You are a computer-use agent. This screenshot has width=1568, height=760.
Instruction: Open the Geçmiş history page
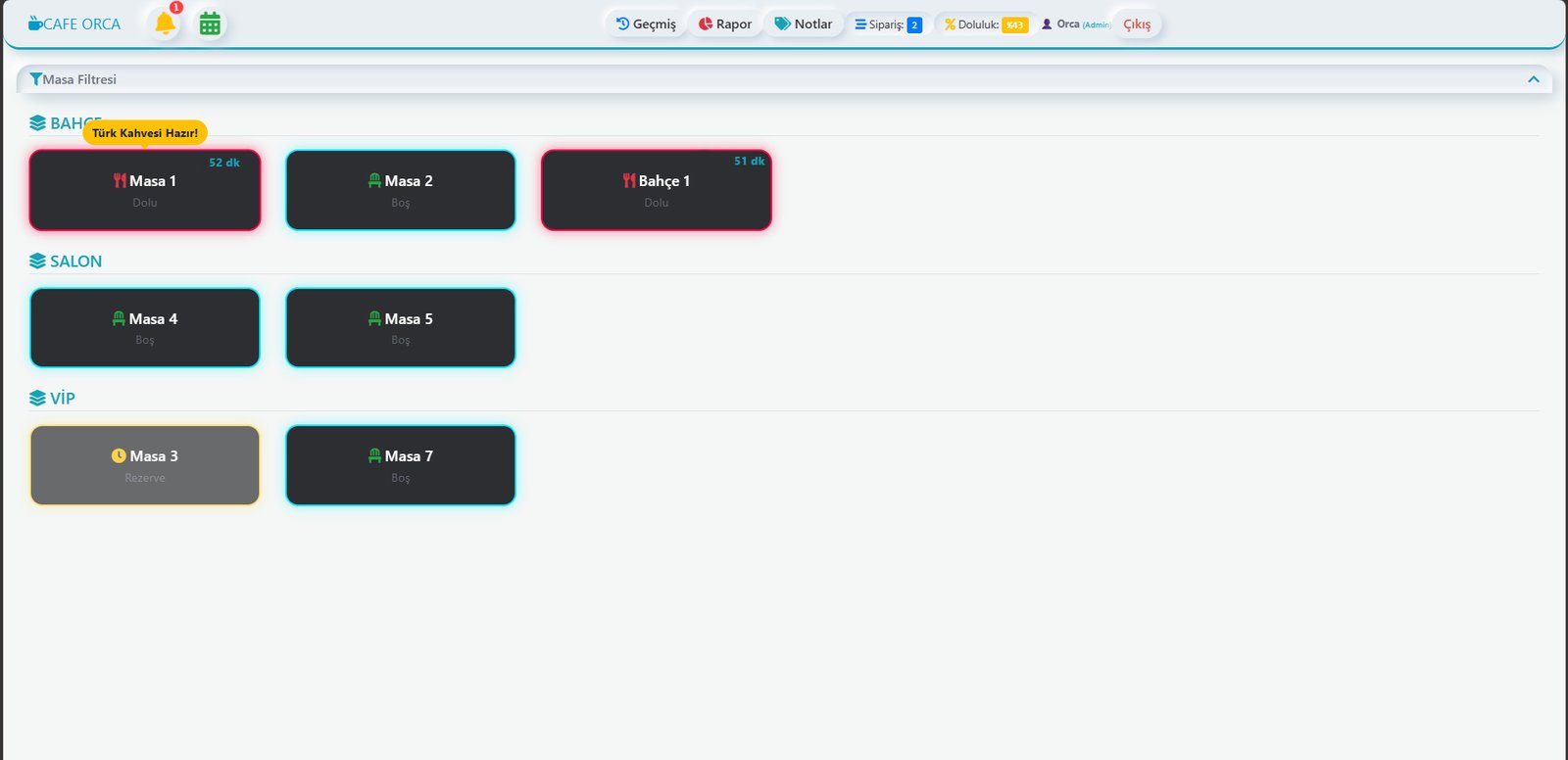pyautogui.click(x=646, y=24)
